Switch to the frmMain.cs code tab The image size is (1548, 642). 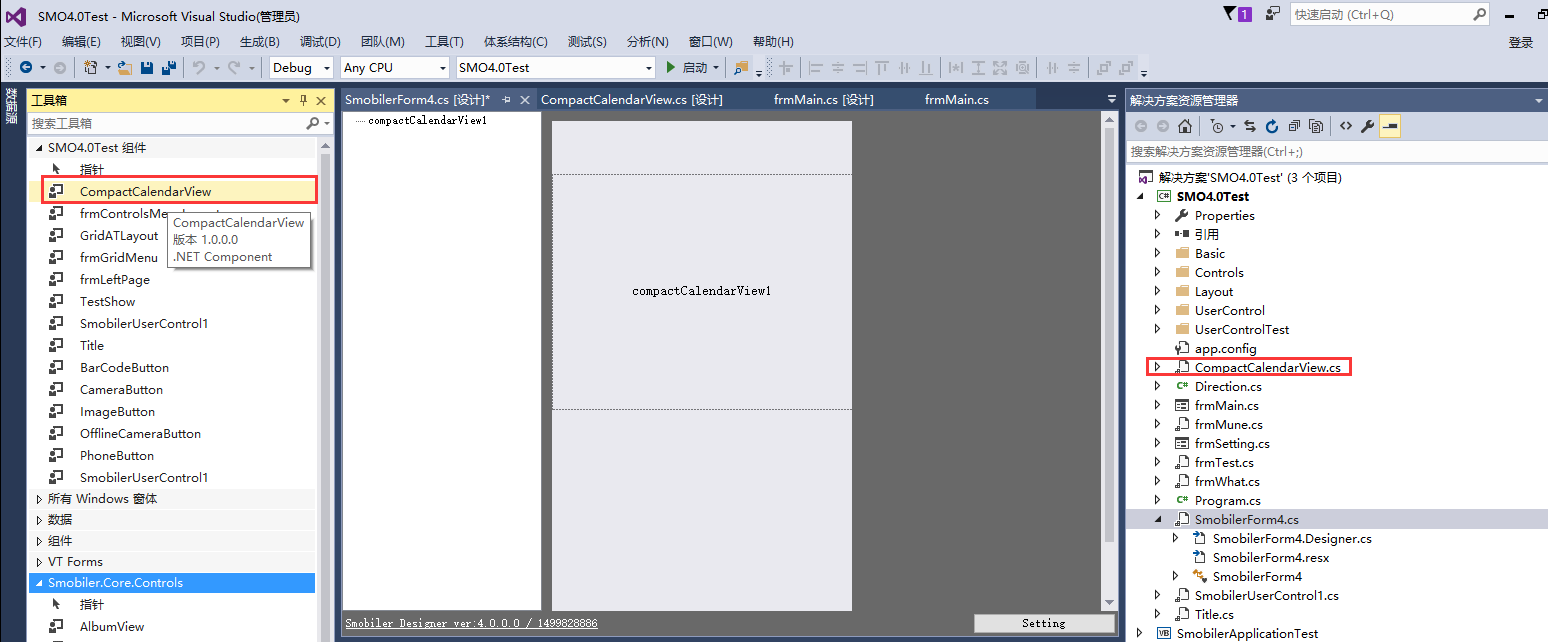[x=957, y=99]
